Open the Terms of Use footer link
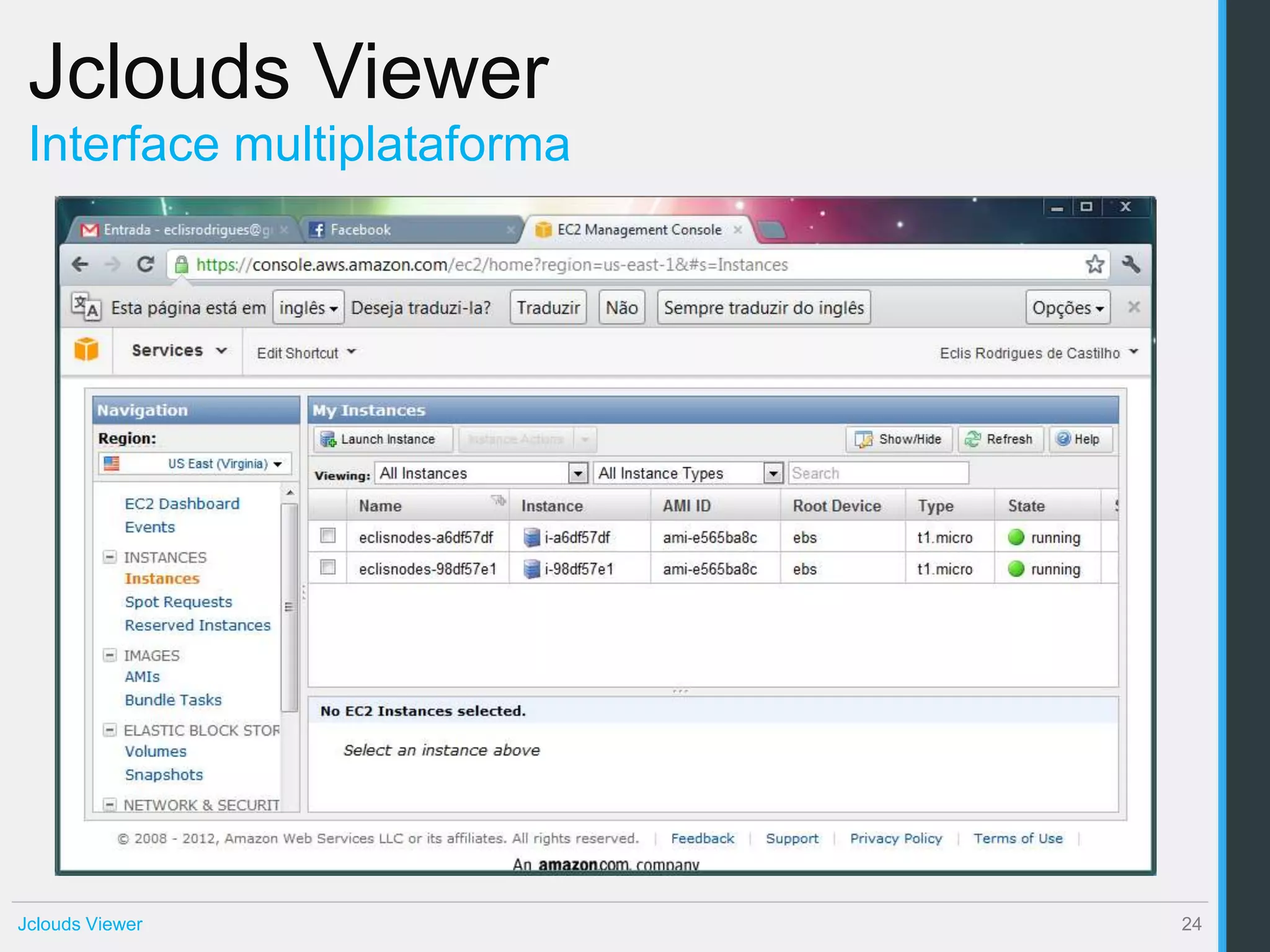 (x=1018, y=839)
